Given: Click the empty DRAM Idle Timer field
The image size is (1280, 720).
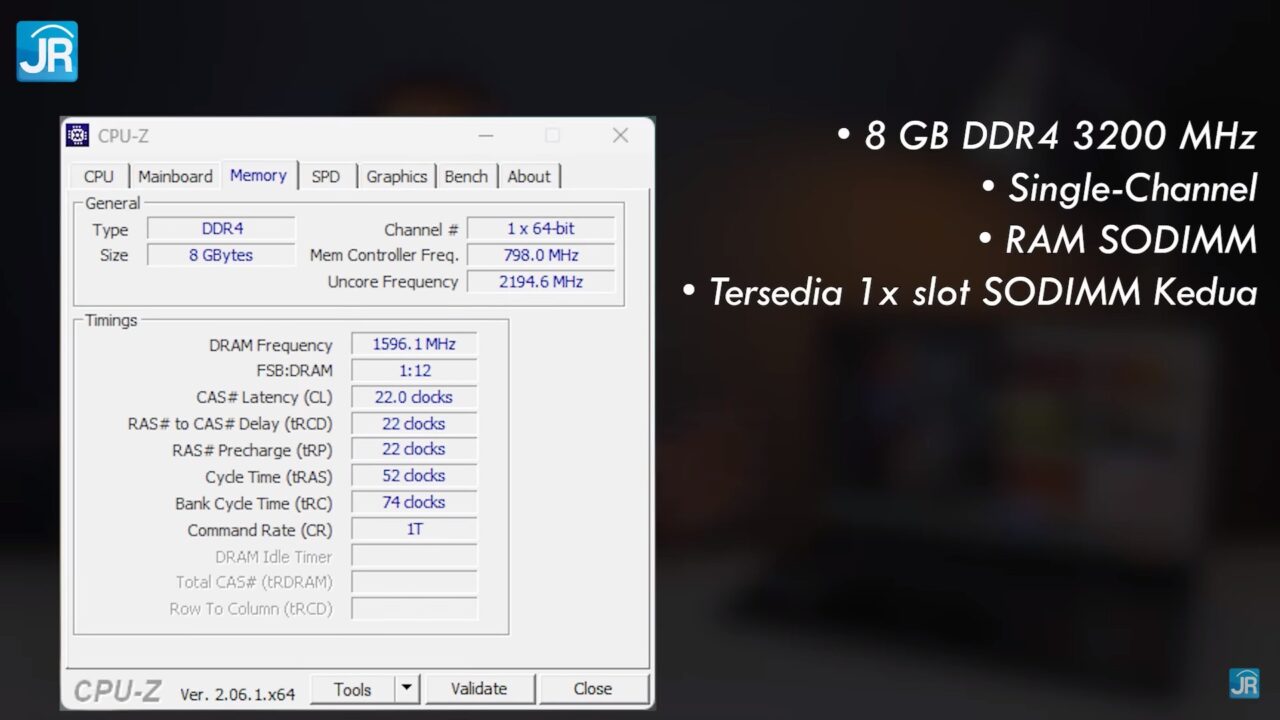Looking at the screenshot, I should [x=414, y=556].
